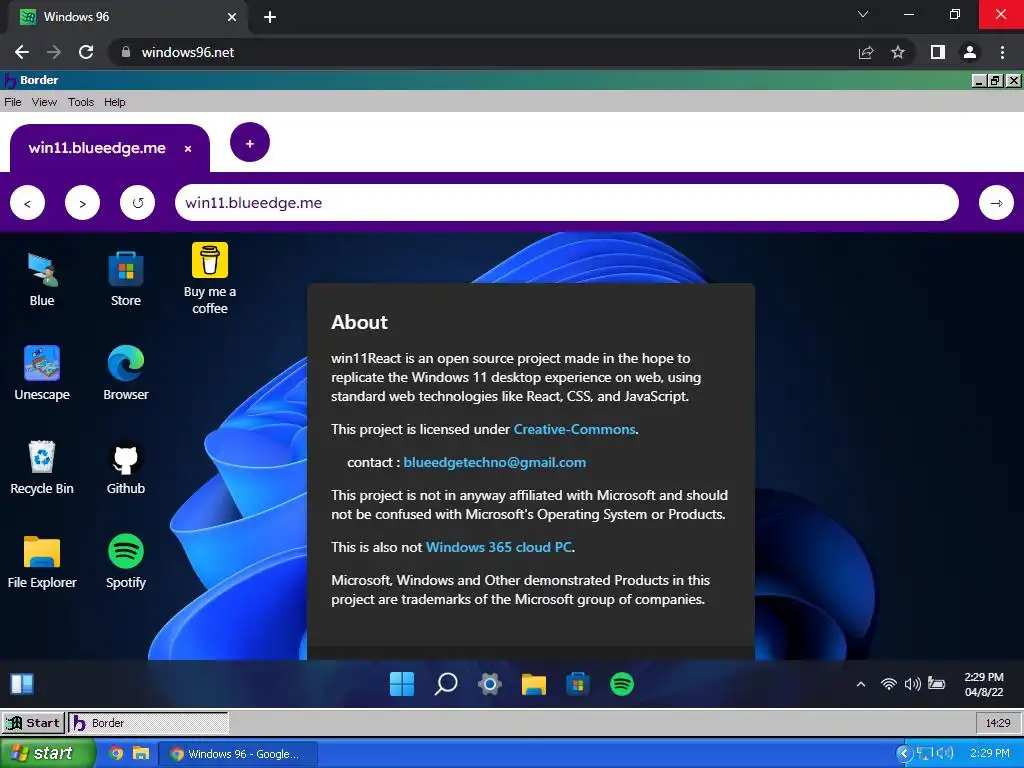Expand the Win11 hidden tray icons chevron

point(861,684)
